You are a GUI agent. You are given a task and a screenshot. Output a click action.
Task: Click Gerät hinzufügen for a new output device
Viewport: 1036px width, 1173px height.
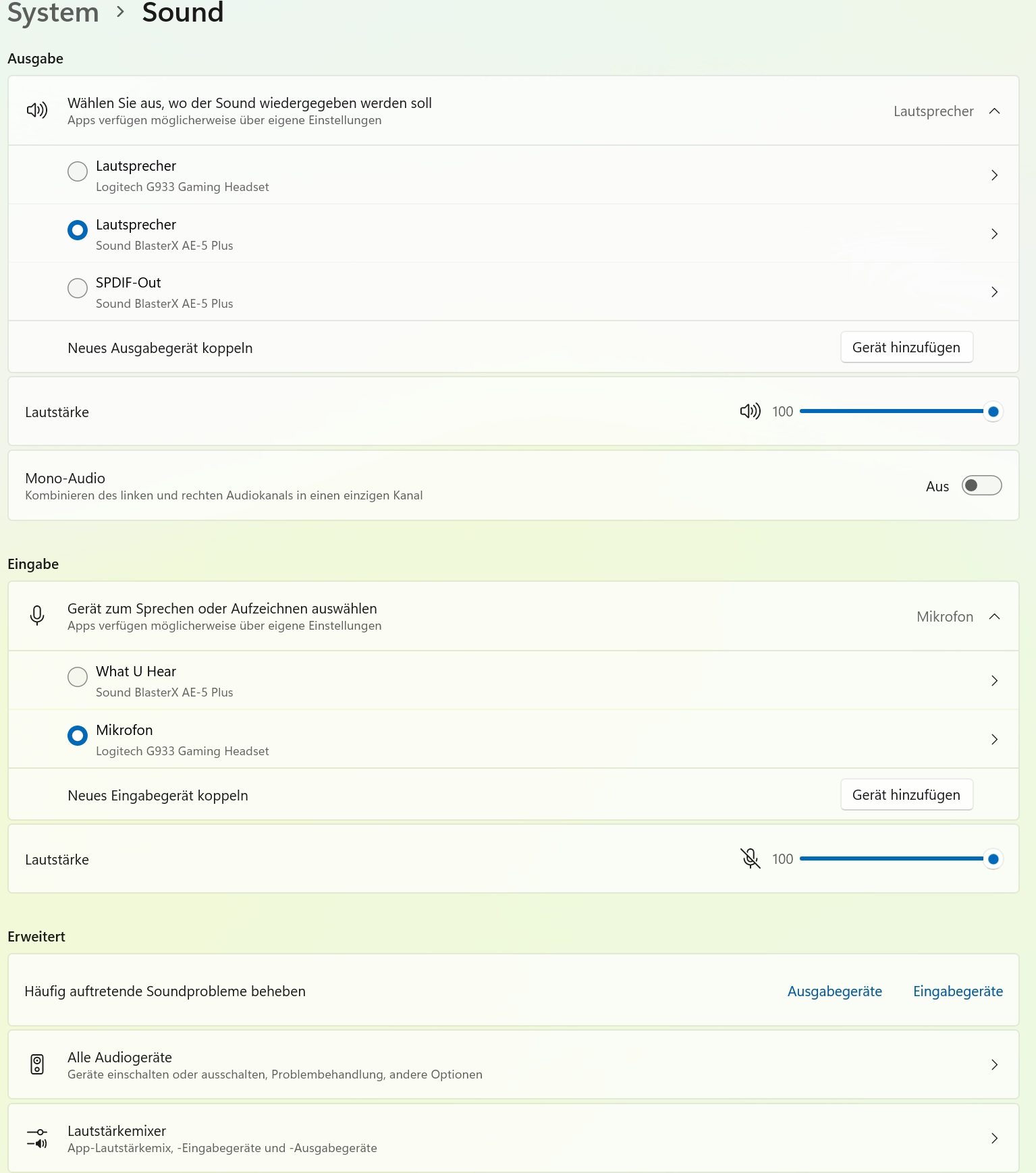click(x=906, y=347)
